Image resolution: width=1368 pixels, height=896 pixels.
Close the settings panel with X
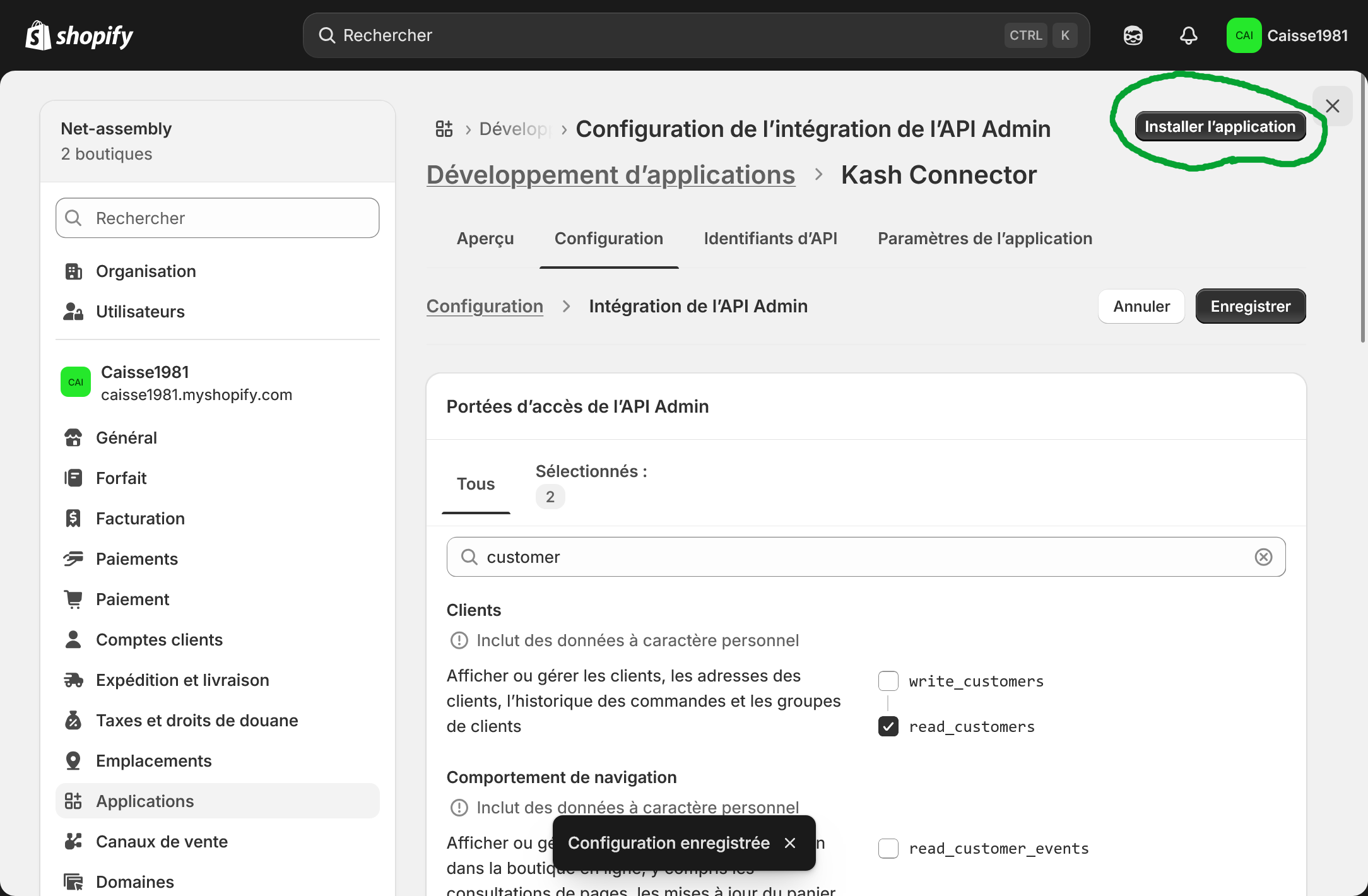(x=1332, y=106)
